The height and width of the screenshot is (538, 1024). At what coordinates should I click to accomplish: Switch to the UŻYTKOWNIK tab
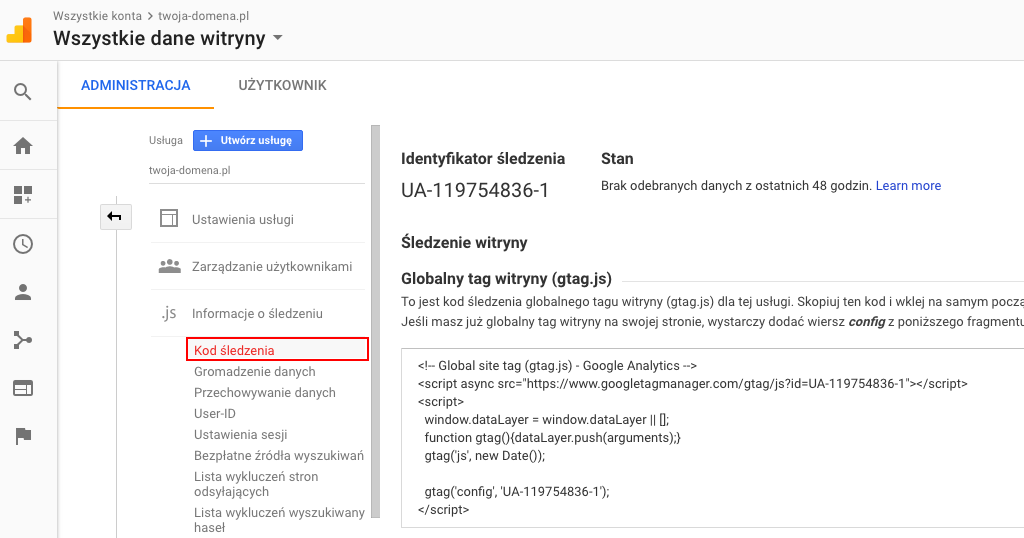282,85
